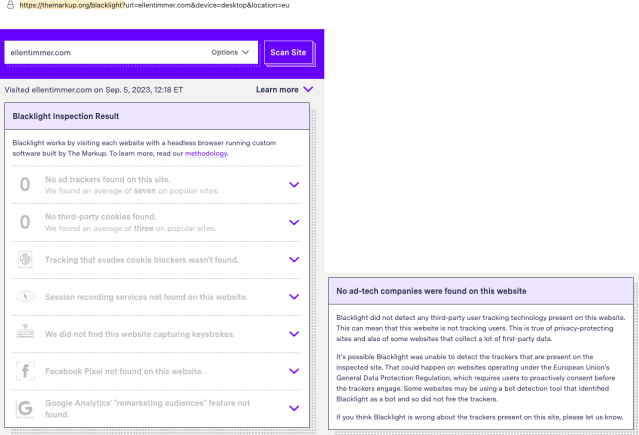Click the Google Analytics G icon

pyautogui.click(x=25, y=408)
